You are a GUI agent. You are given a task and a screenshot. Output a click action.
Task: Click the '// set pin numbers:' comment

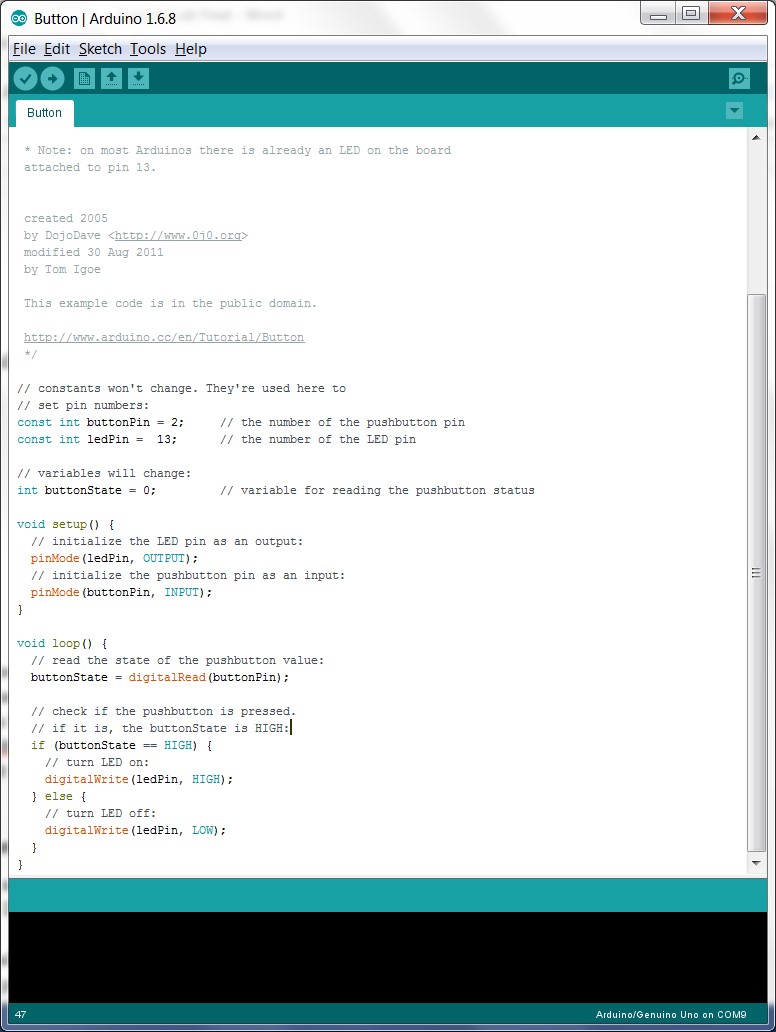point(83,405)
